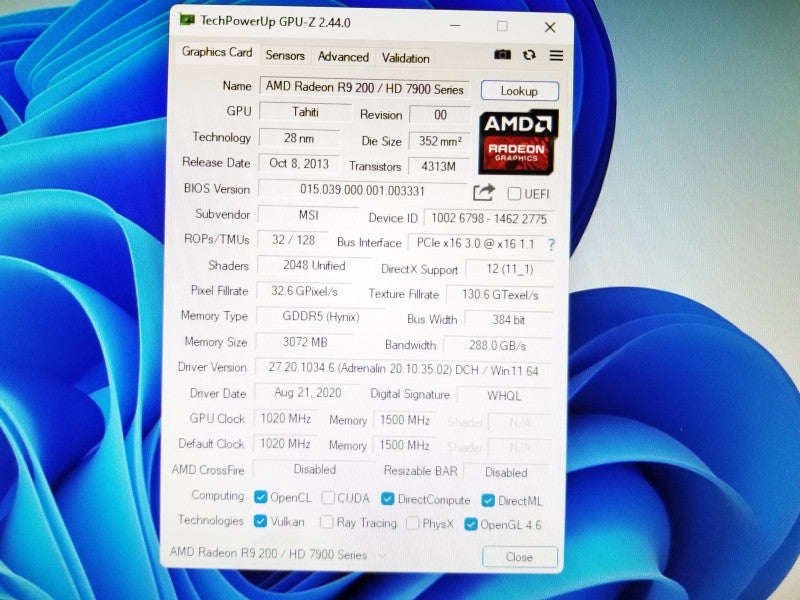Click the Resizable BAR value Disabled
The height and width of the screenshot is (600, 800).
(506, 472)
